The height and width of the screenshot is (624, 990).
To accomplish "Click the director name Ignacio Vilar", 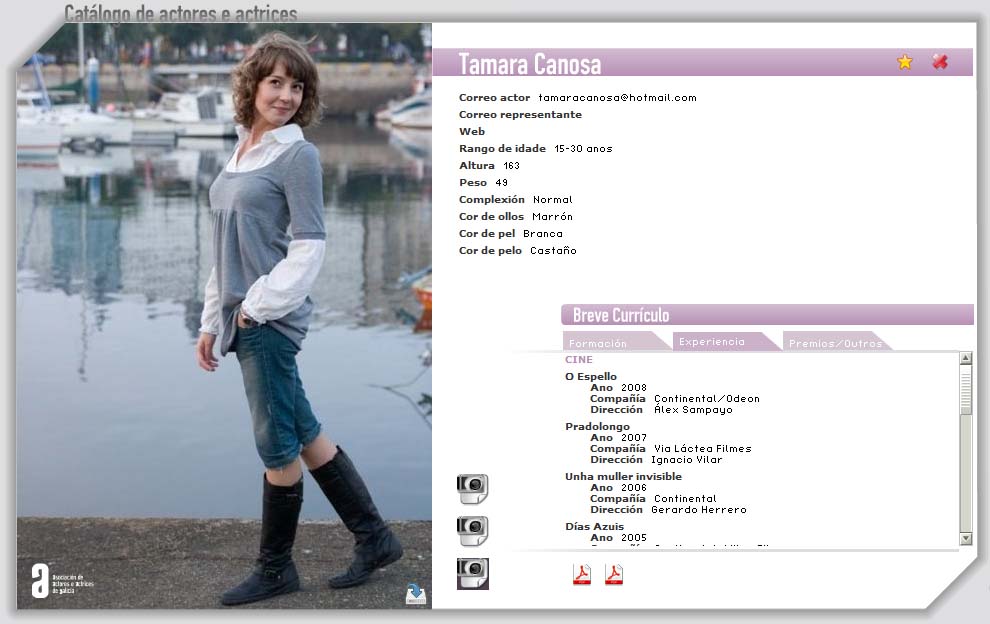I will 686,460.
